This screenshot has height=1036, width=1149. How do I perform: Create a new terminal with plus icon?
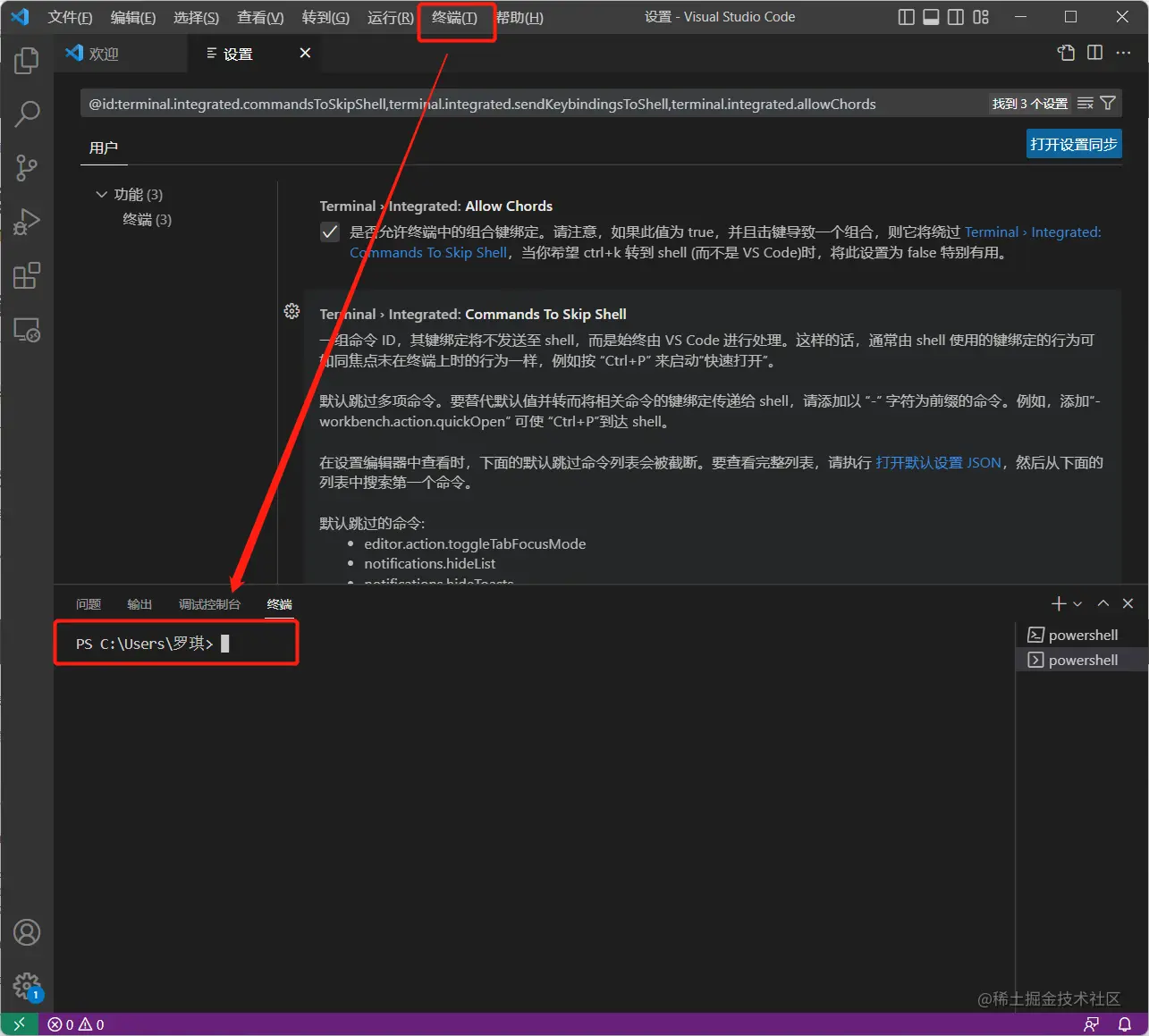(1059, 604)
